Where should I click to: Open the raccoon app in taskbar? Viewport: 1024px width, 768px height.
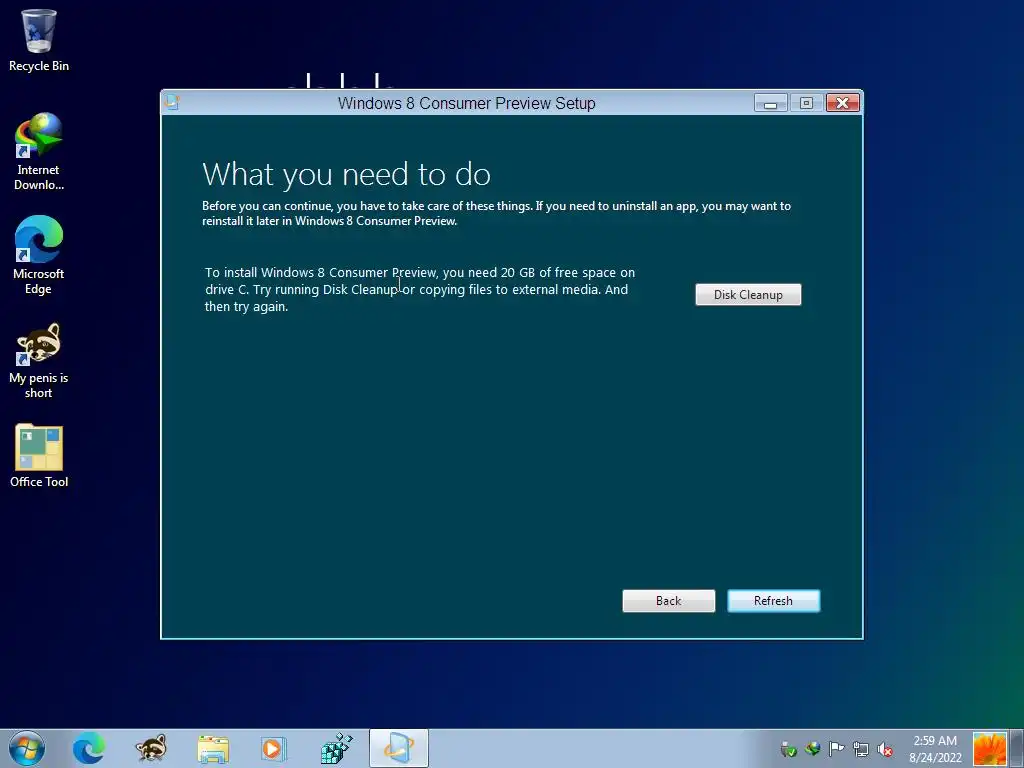click(151, 748)
